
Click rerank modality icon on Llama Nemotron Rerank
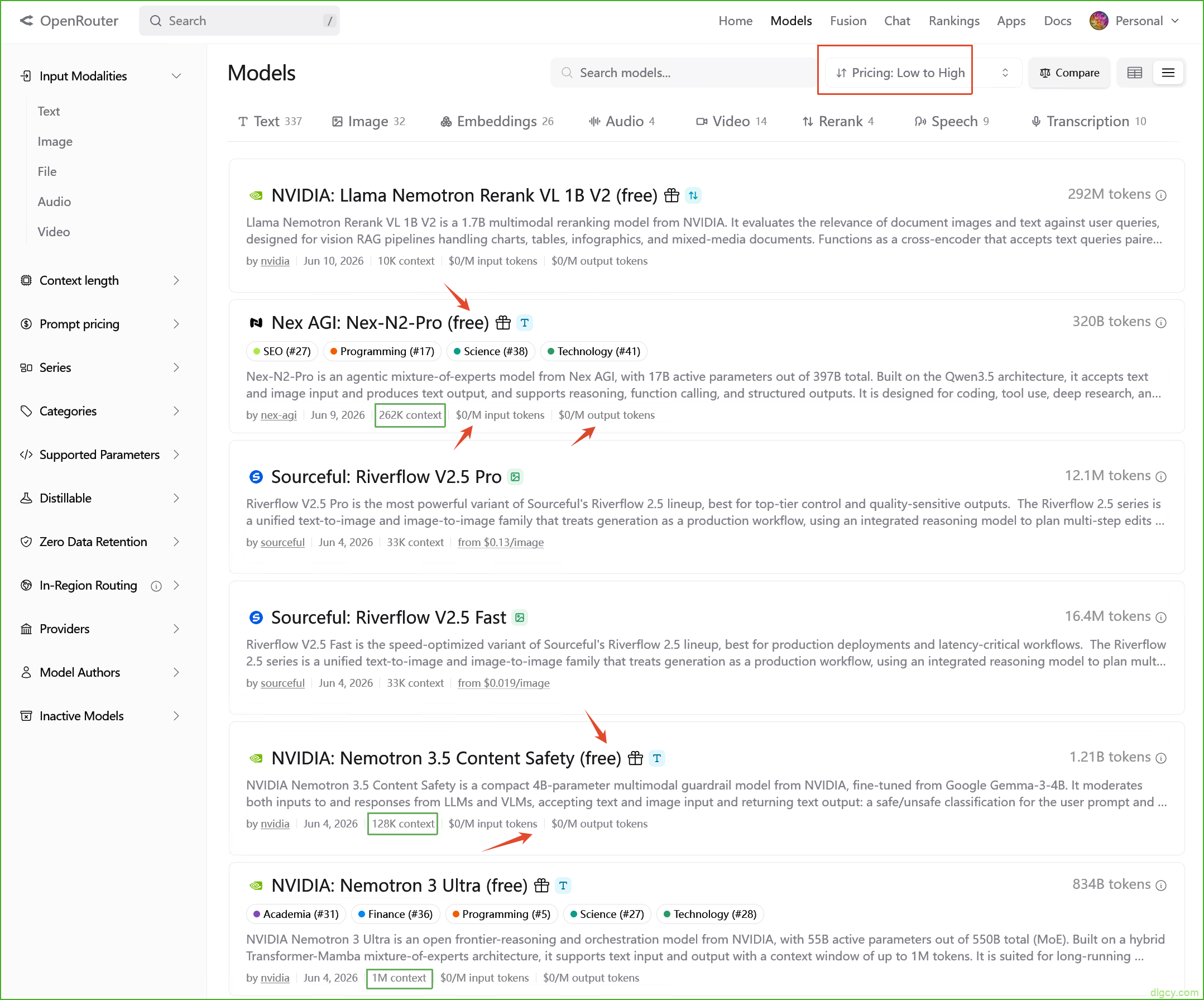point(693,195)
